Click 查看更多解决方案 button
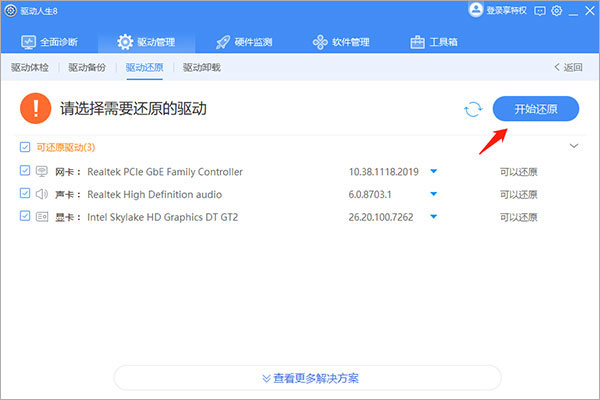This screenshot has width=600, height=400. coord(308,378)
